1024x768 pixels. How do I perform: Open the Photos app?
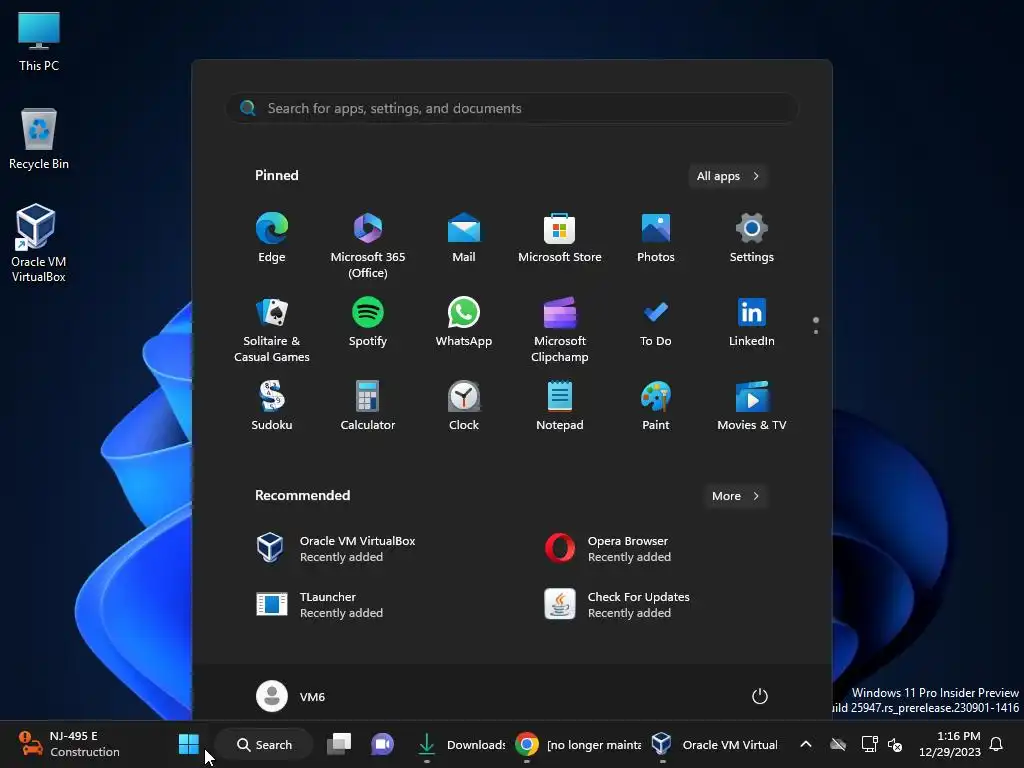[x=656, y=238]
